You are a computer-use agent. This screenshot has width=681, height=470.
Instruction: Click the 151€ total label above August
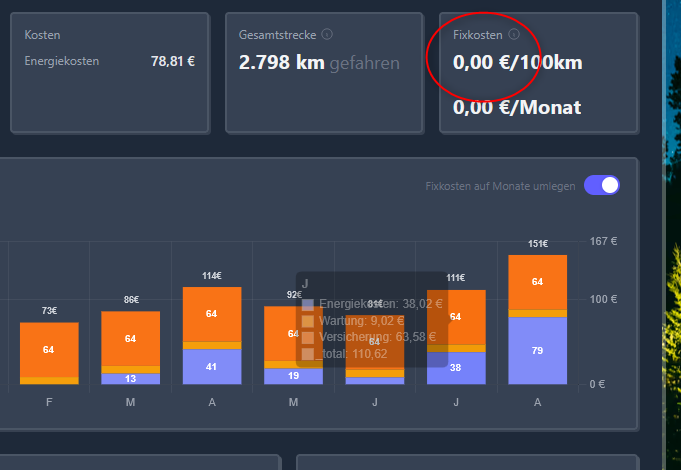[x=538, y=244]
